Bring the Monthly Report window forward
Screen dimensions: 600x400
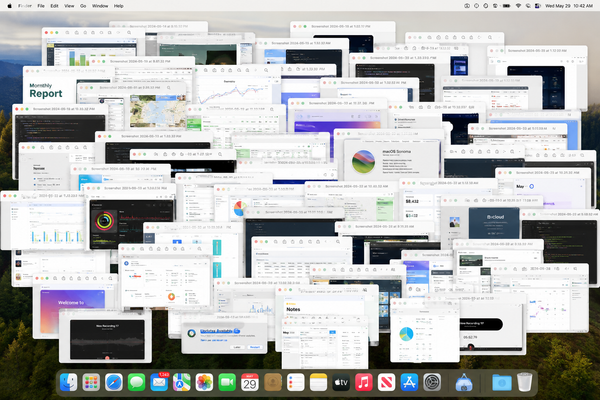(46, 86)
